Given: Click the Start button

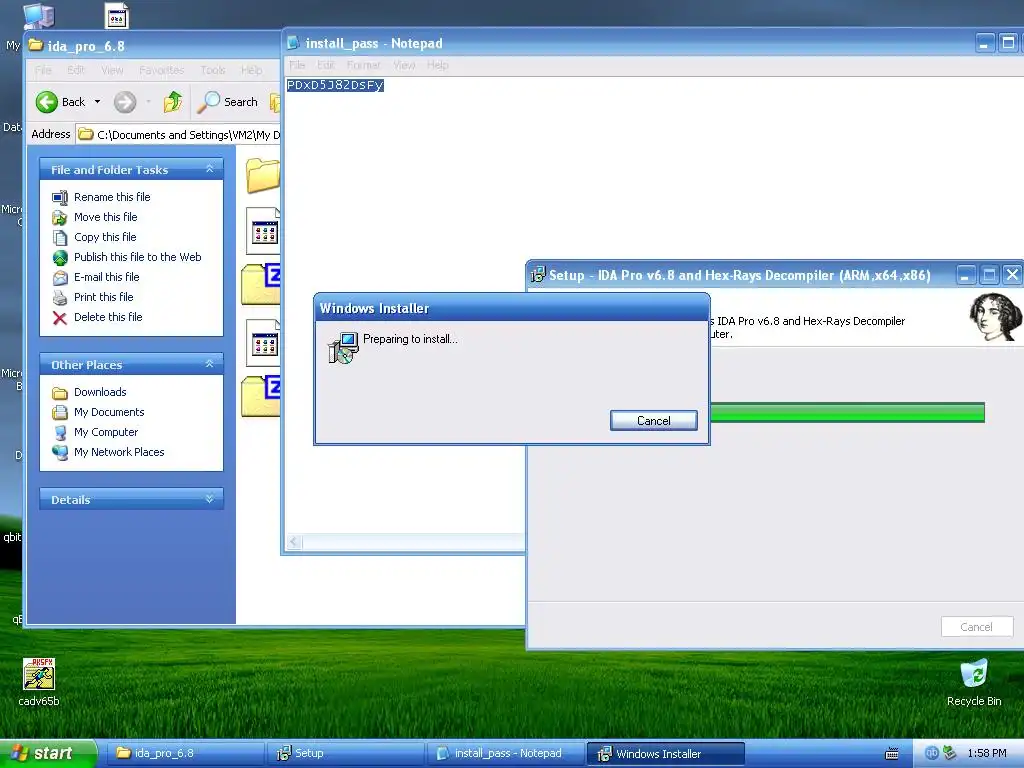Looking at the screenshot, I should 48,753.
